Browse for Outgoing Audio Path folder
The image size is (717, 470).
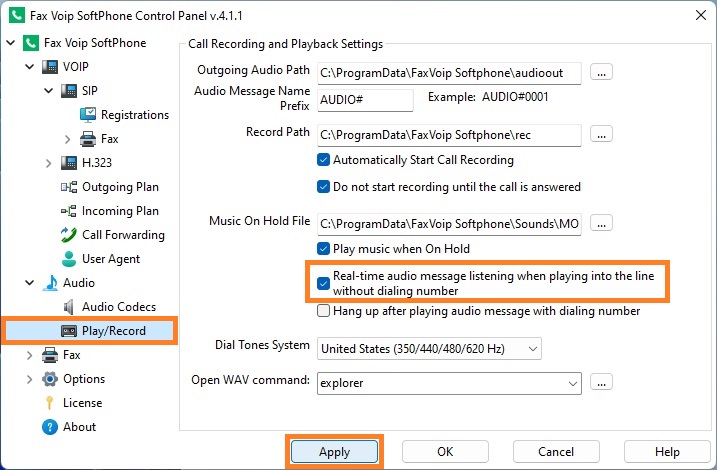tap(601, 72)
